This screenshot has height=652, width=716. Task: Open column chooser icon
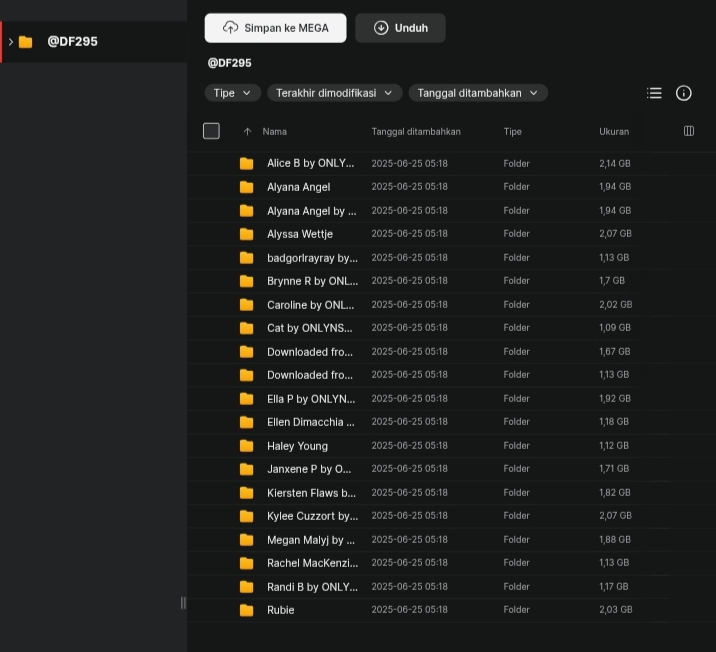[x=689, y=131]
